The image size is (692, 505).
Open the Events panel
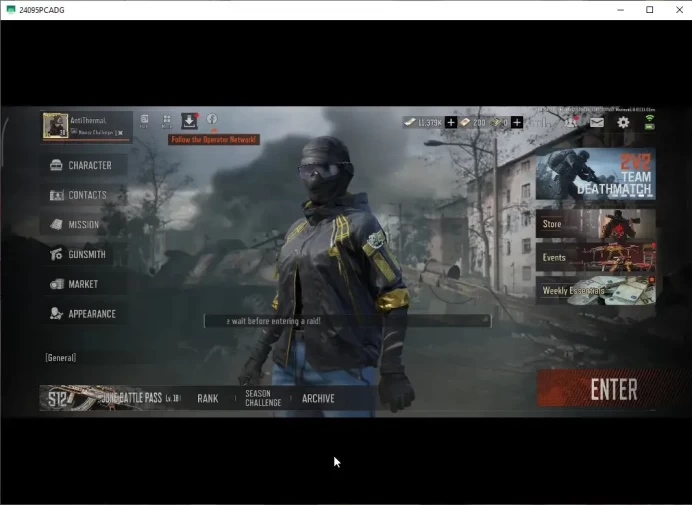coord(595,257)
